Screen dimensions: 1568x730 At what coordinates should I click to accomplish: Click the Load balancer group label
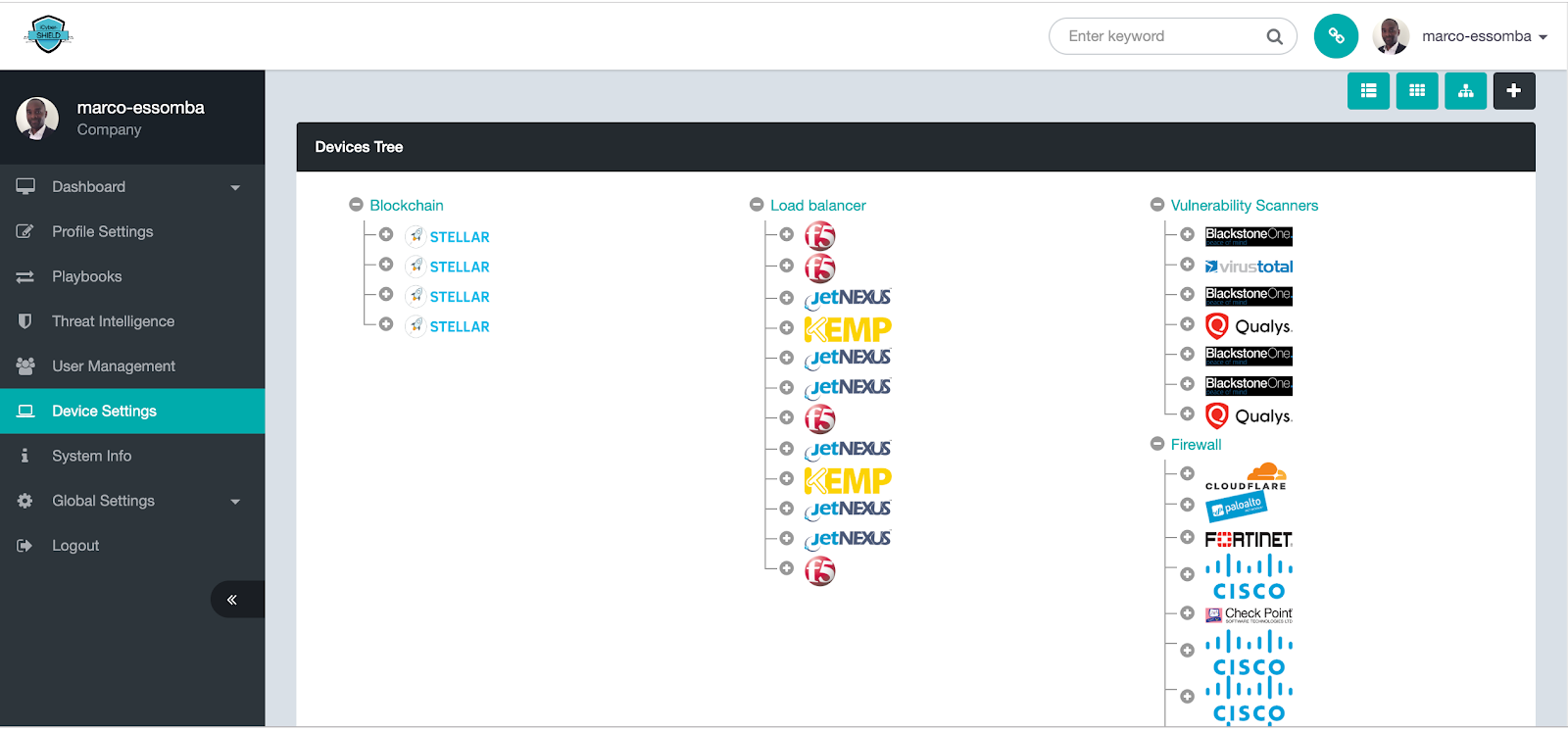(x=818, y=206)
